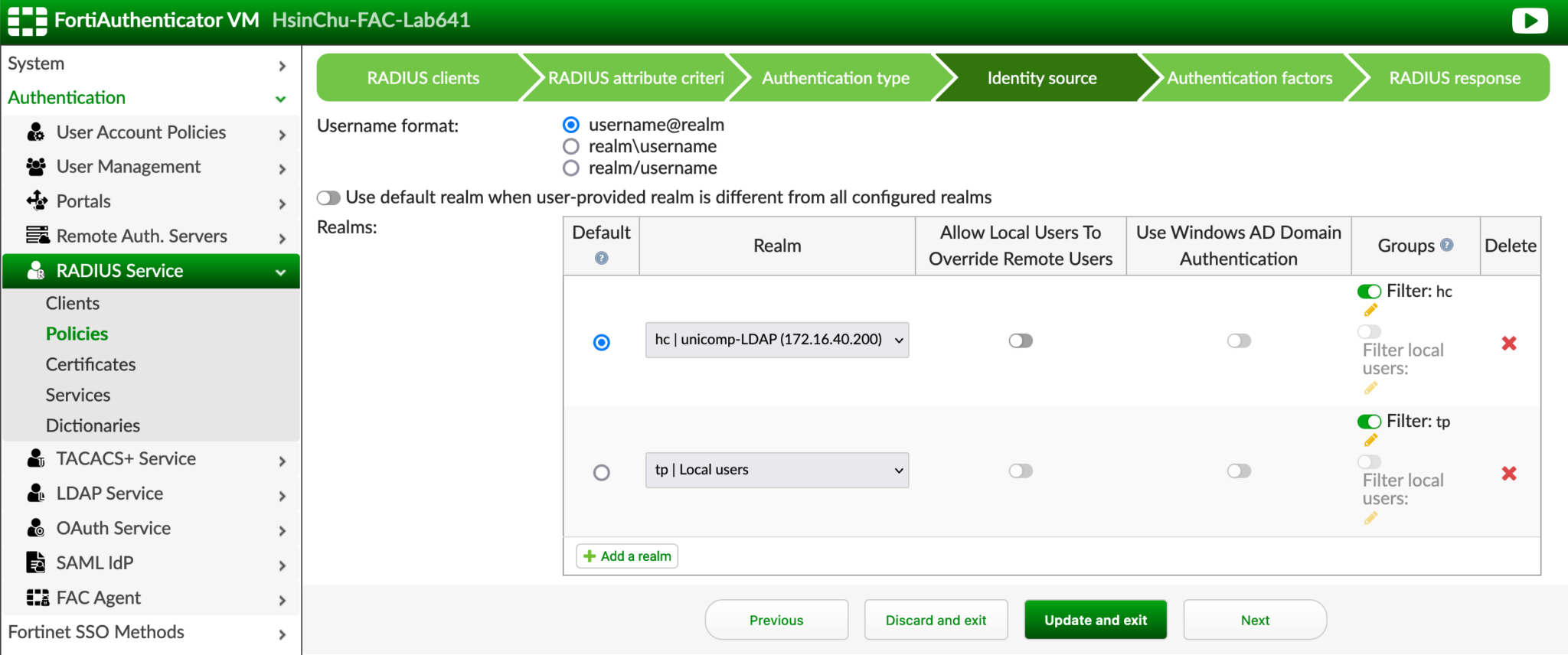Click Add a realm button
The image size is (1568, 655).
[627, 556]
